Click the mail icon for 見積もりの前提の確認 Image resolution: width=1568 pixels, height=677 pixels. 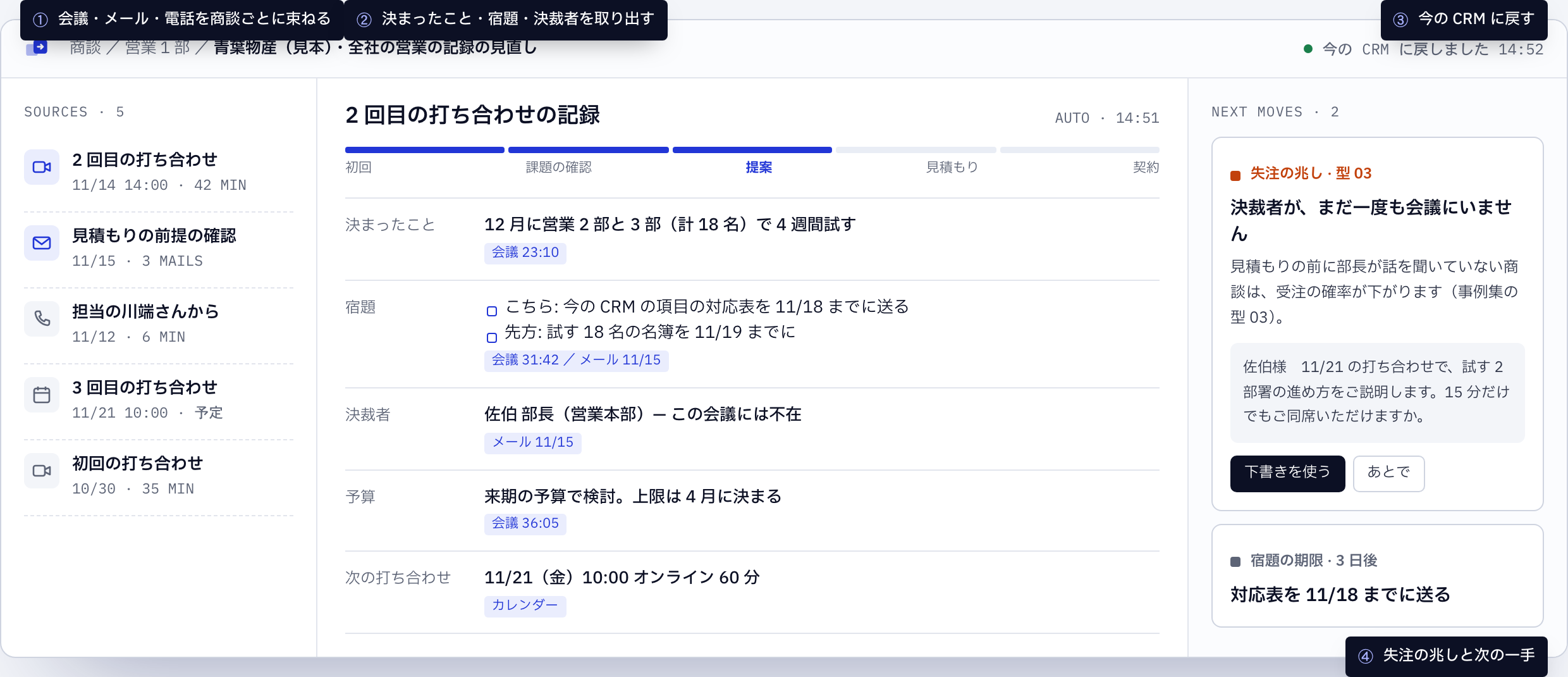(x=42, y=243)
